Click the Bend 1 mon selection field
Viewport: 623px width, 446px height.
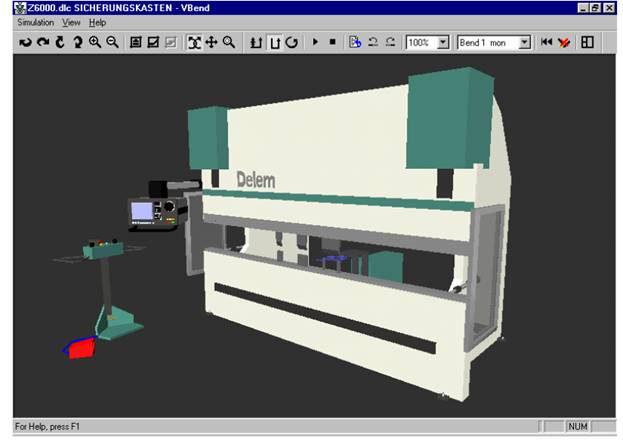(488, 42)
